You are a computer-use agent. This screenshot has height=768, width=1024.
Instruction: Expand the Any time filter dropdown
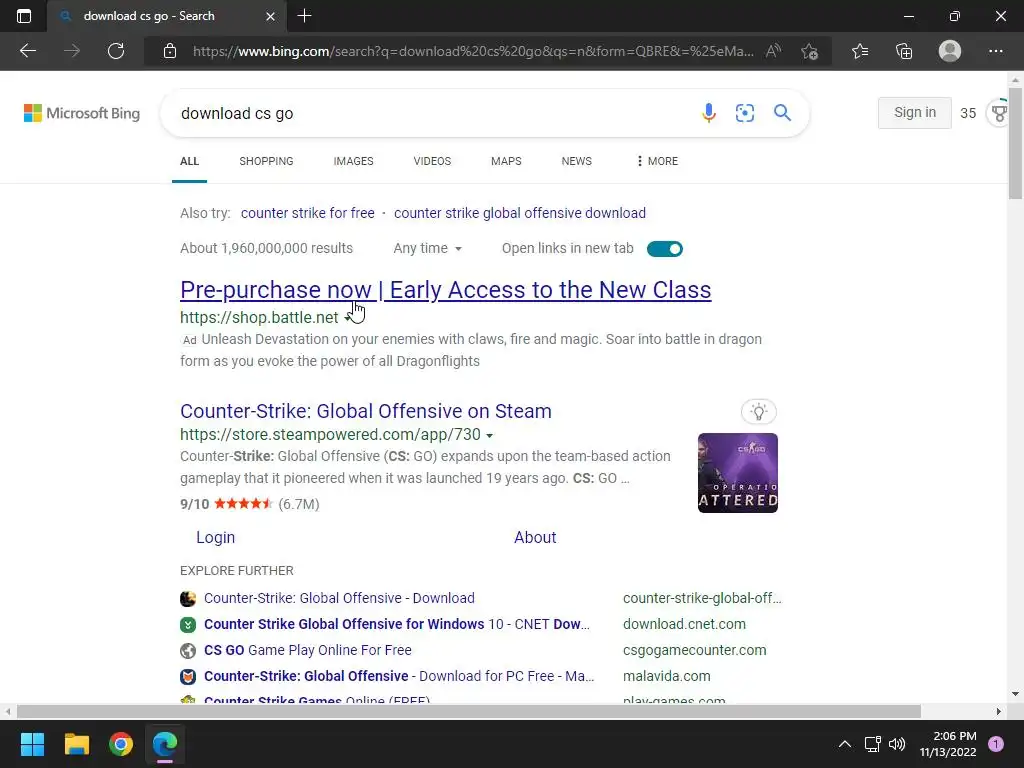(427, 248)
